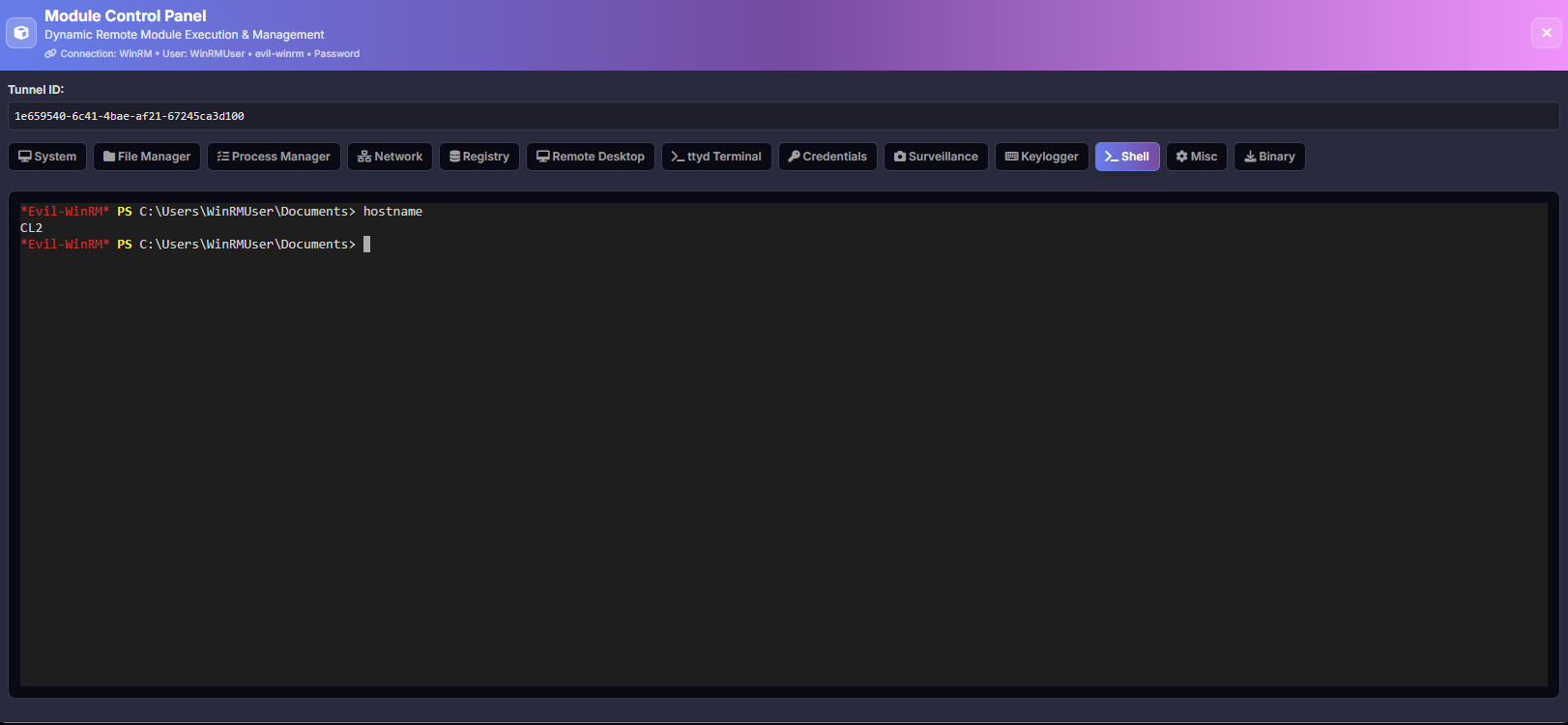Image resolution: width=1568 pixels, height=725 pixels.
Task: Click the 'User: WinRMUser' connection text
Action: coord(204,54)
